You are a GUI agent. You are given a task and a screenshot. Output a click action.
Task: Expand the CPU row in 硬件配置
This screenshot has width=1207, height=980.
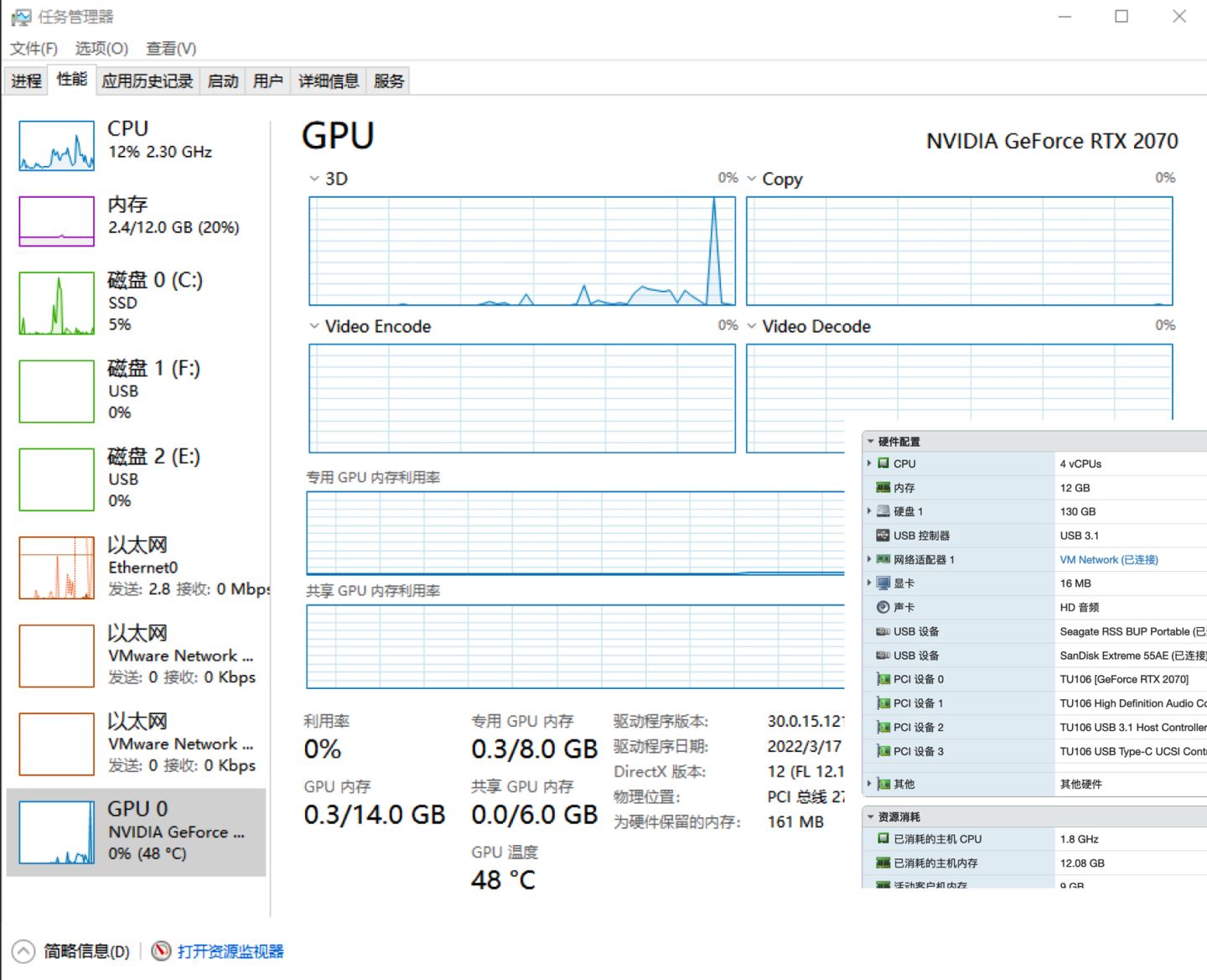869,463
